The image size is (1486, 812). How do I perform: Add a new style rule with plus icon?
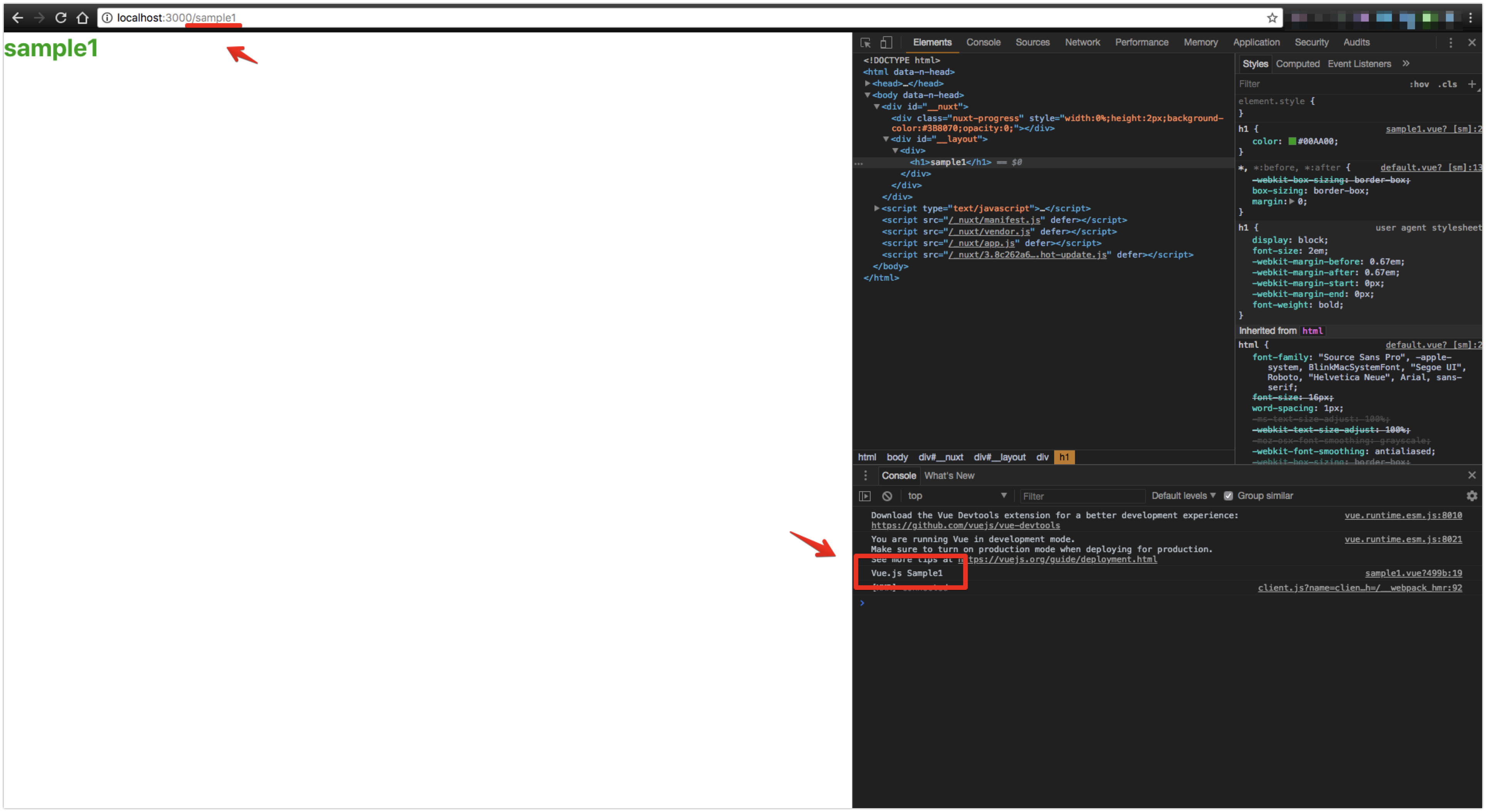(1472, 84)
